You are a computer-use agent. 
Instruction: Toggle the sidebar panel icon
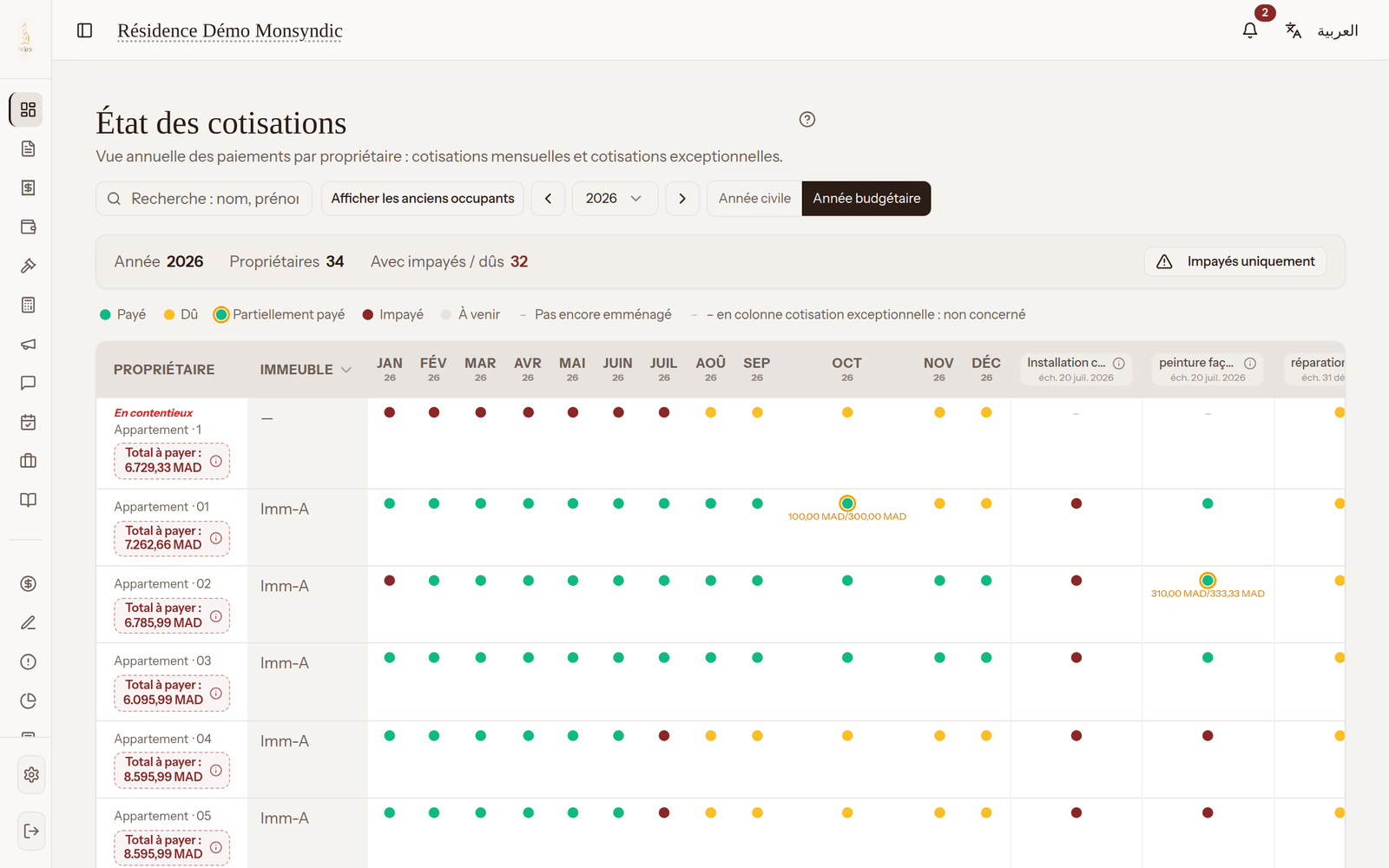tap(84, 30)
